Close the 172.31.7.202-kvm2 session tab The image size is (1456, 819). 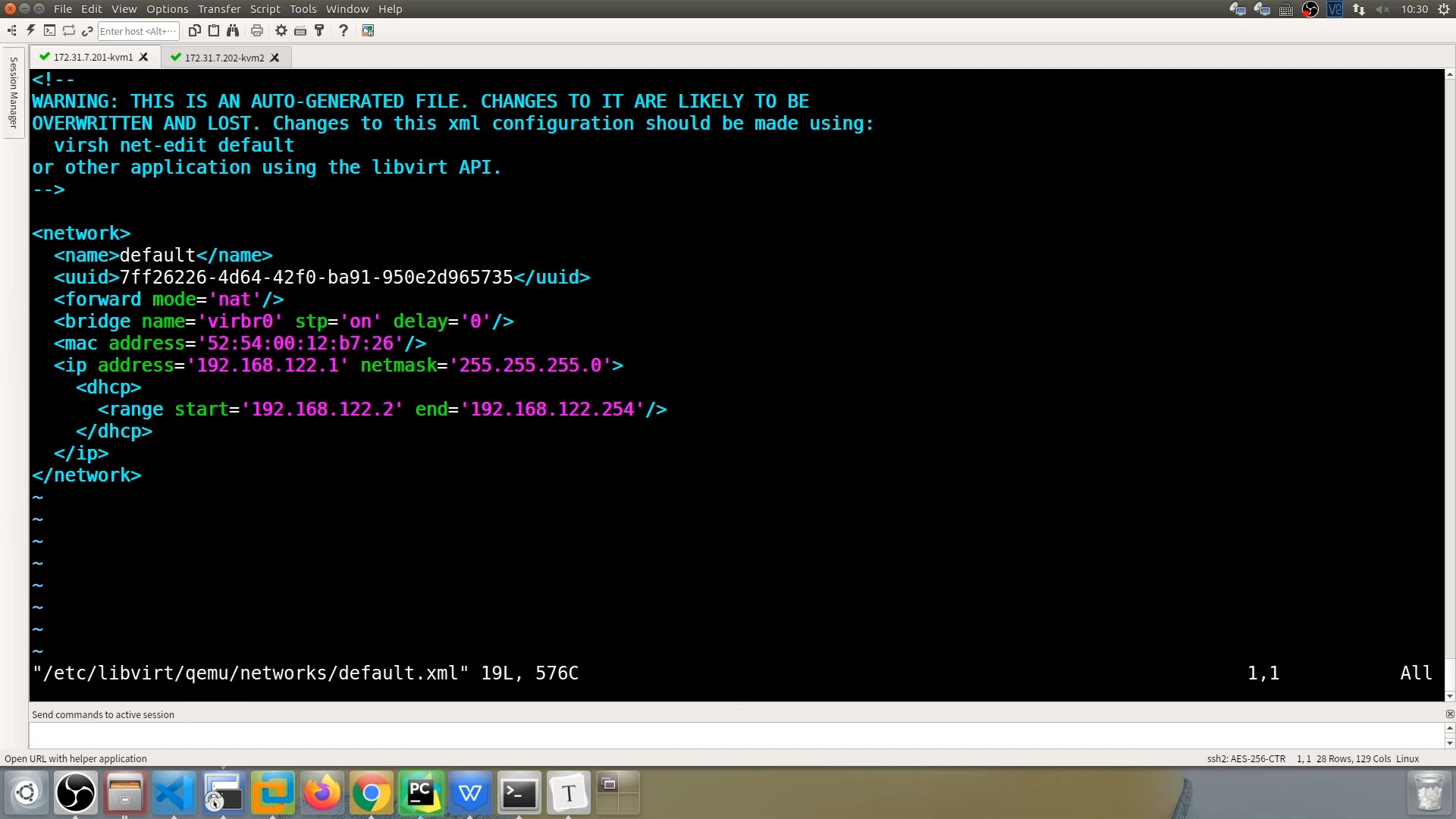[x=275, y=58]
